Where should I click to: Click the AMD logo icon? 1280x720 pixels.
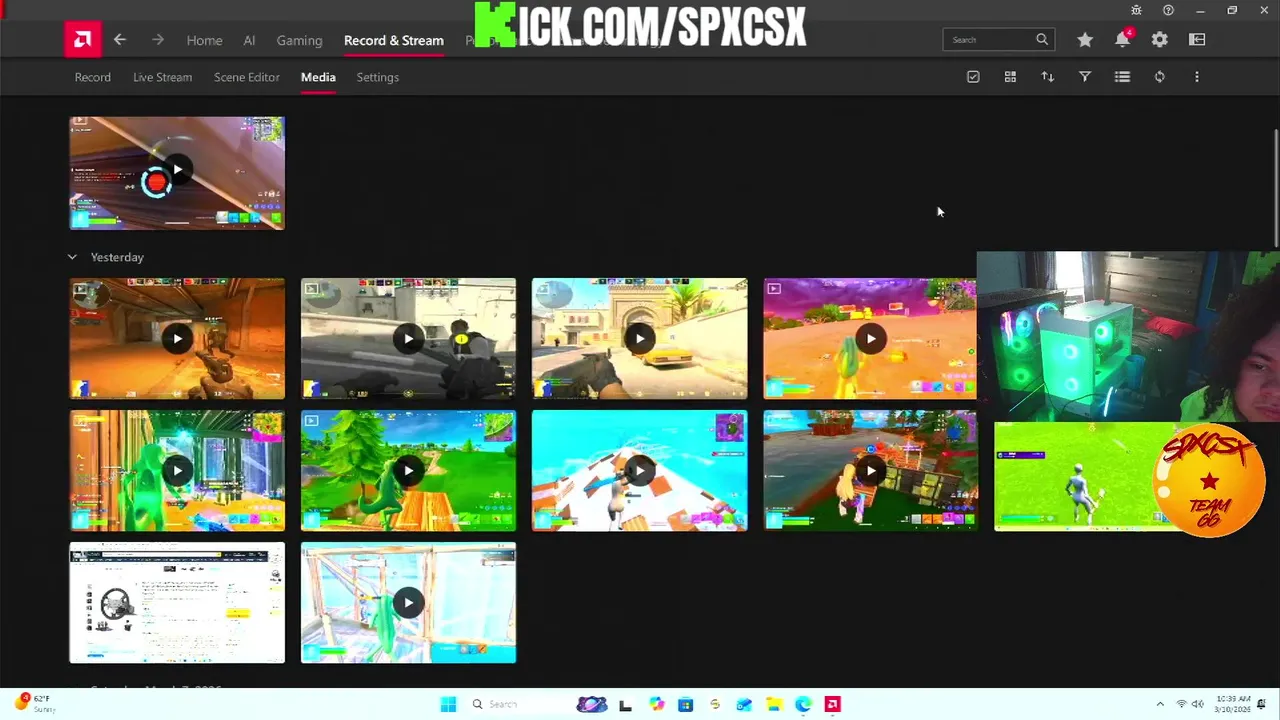[x=83, y=40]
